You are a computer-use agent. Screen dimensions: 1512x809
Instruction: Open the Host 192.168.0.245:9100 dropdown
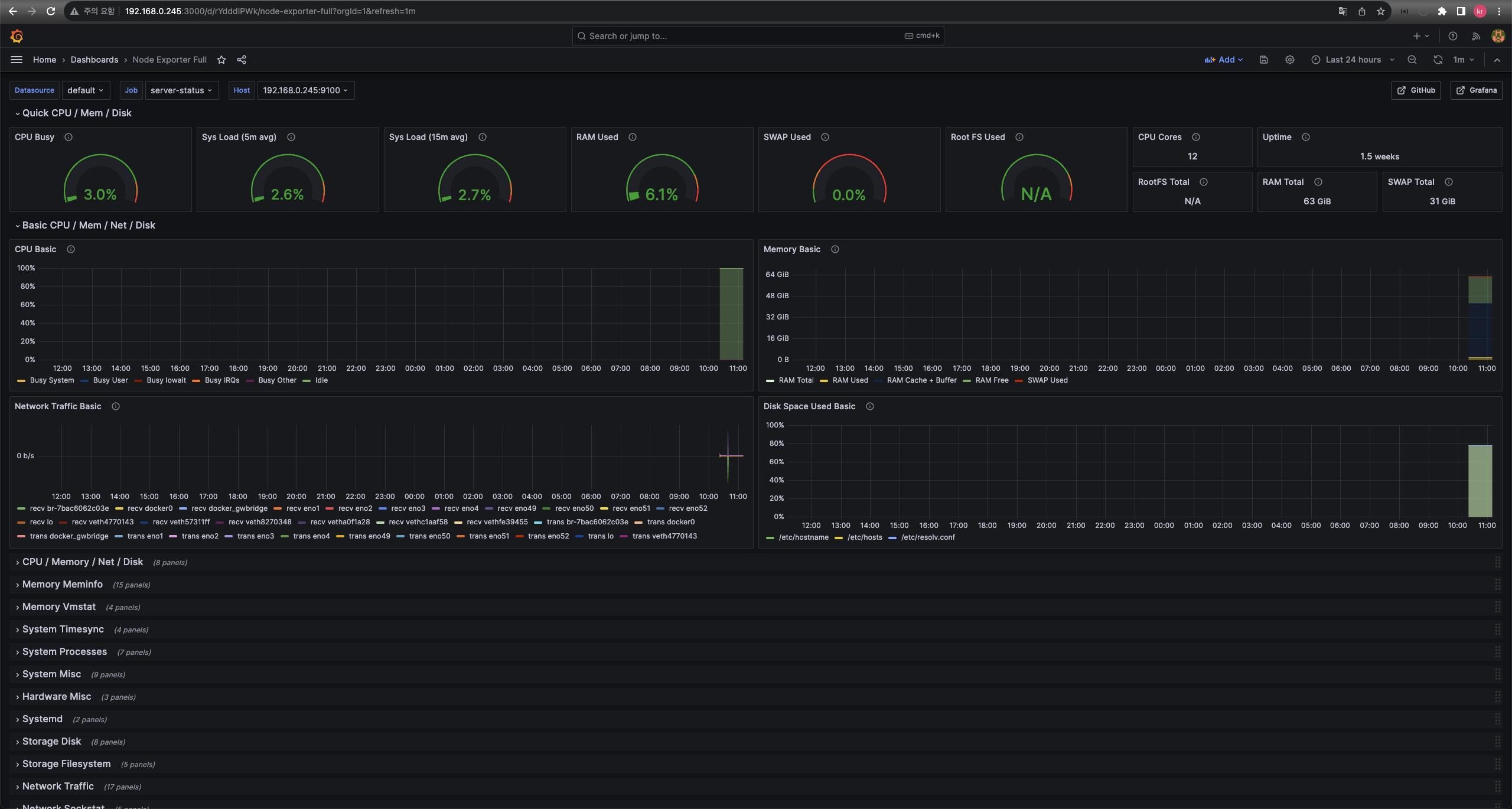click(x=305, y=90)
